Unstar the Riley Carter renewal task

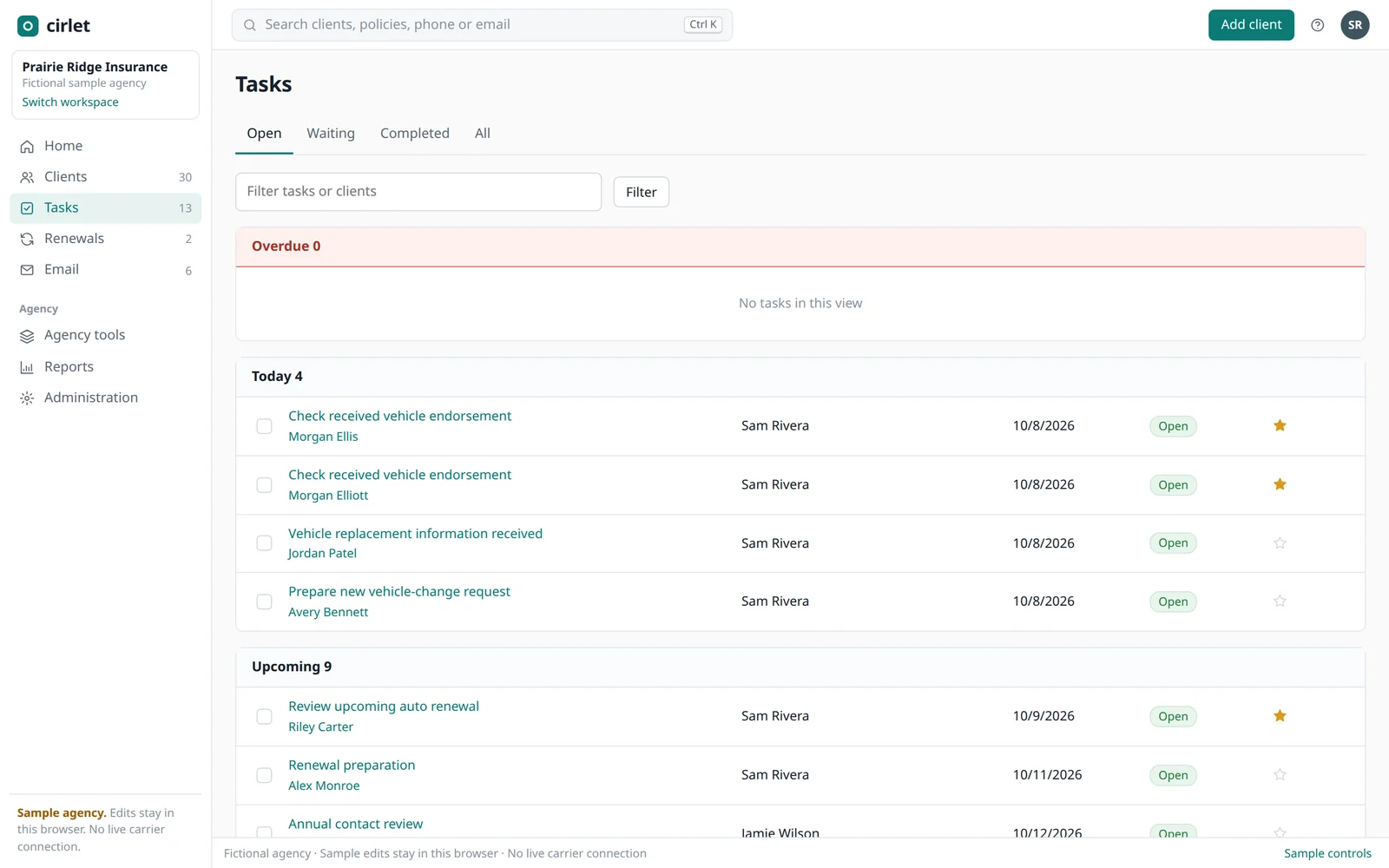pyautogui.click(x=1280, y=716)
